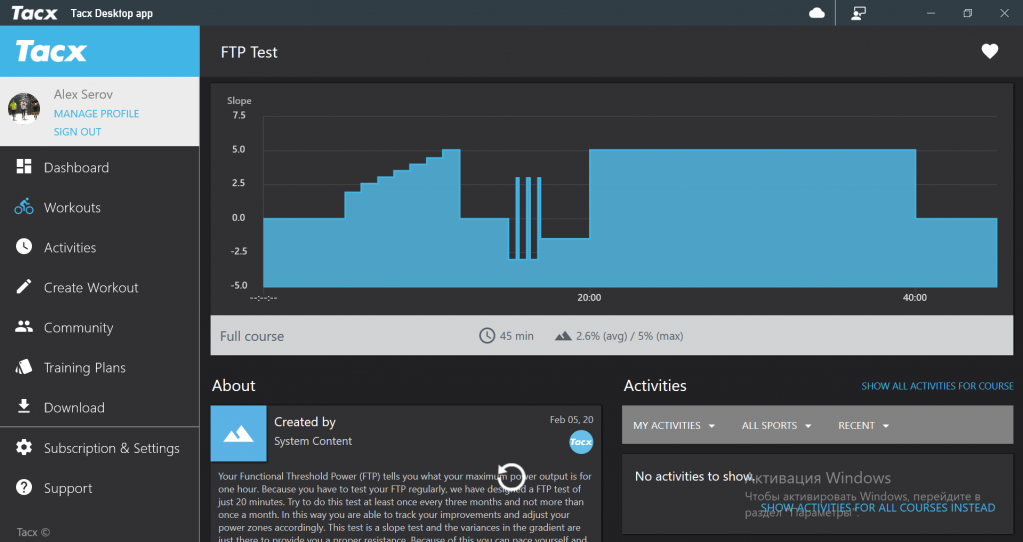
Task: Click the No activities to show message
Action: click(x=694, y=476)
